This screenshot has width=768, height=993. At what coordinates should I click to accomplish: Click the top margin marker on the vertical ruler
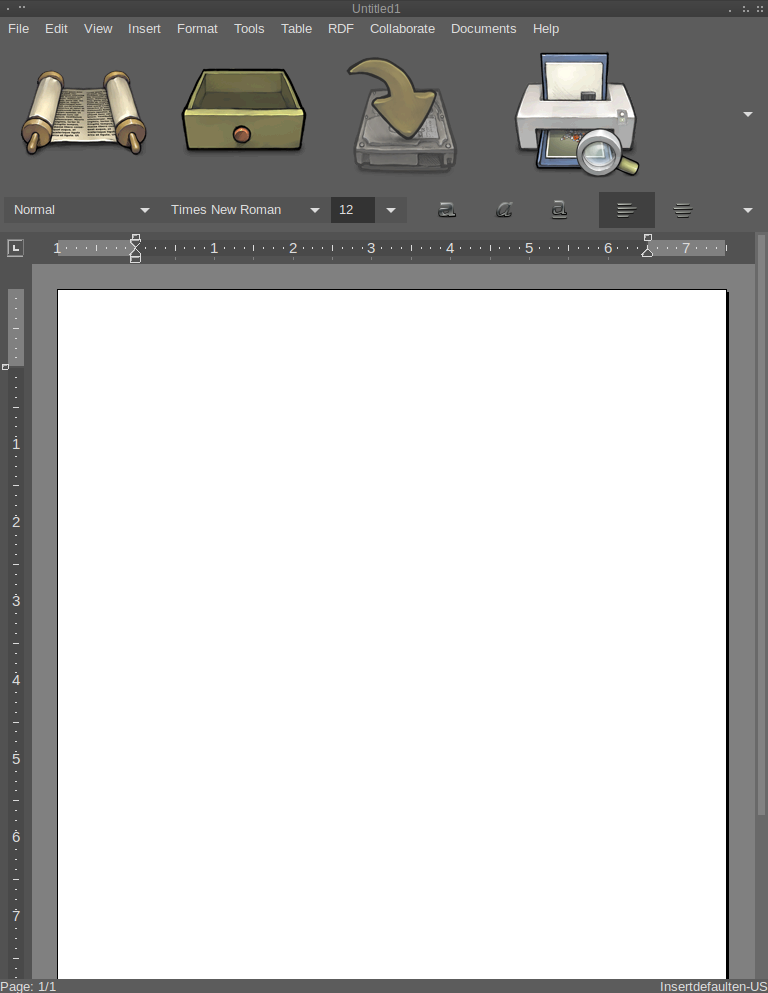tap(6, 367)
